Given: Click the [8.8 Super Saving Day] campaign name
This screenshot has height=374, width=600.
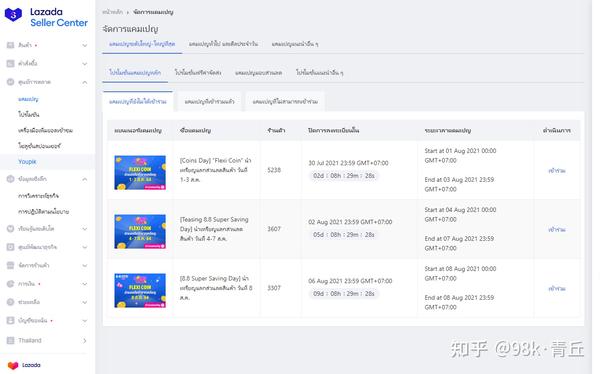Looking at the screenshot, I should point(216,288).
